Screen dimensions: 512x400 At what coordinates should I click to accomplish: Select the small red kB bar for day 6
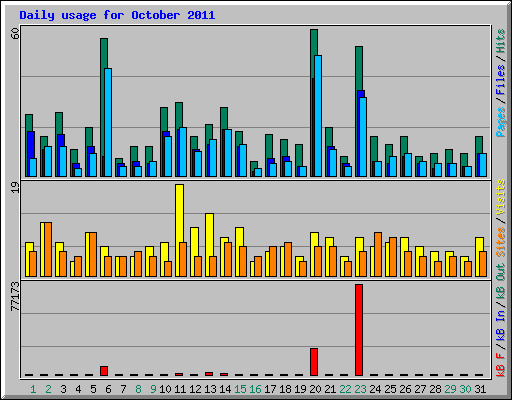(104, 371)
